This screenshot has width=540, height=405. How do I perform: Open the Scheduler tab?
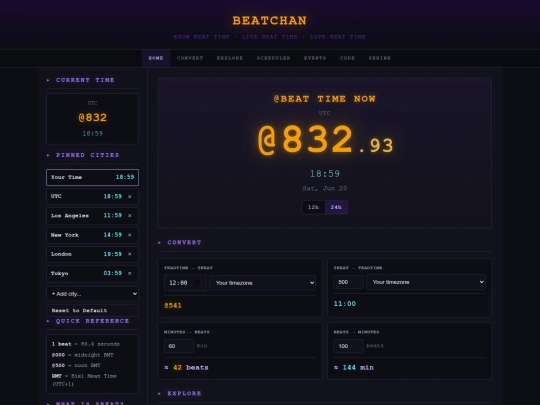(273, 58)
